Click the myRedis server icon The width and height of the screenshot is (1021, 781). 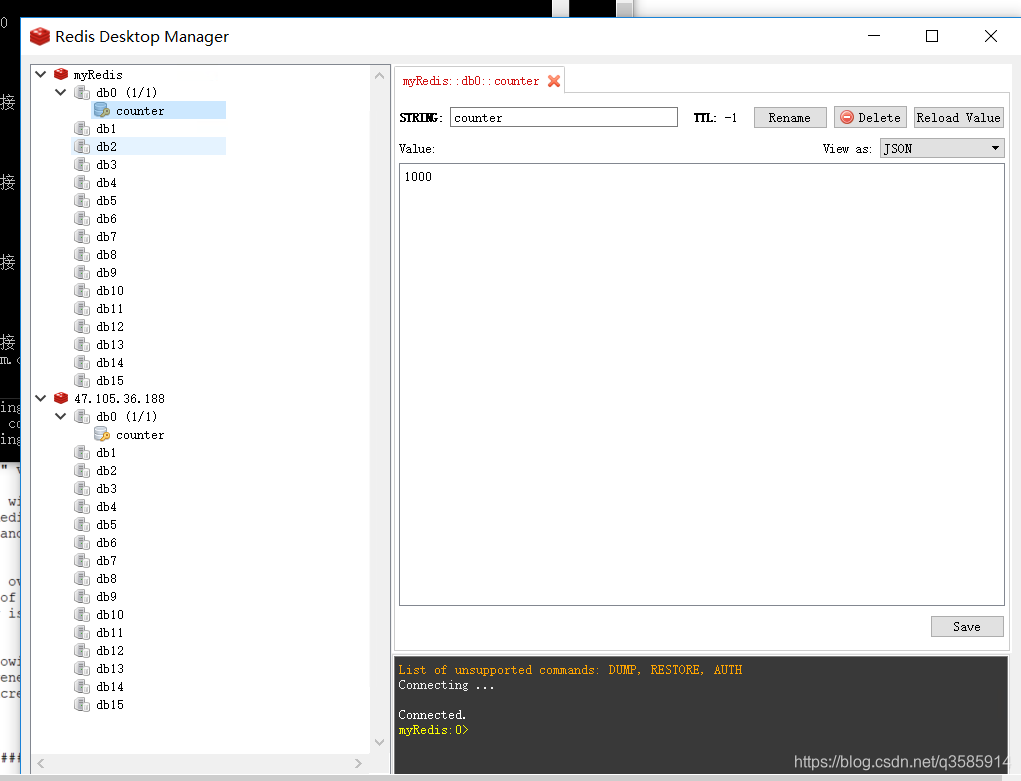(x=61, y=74)
